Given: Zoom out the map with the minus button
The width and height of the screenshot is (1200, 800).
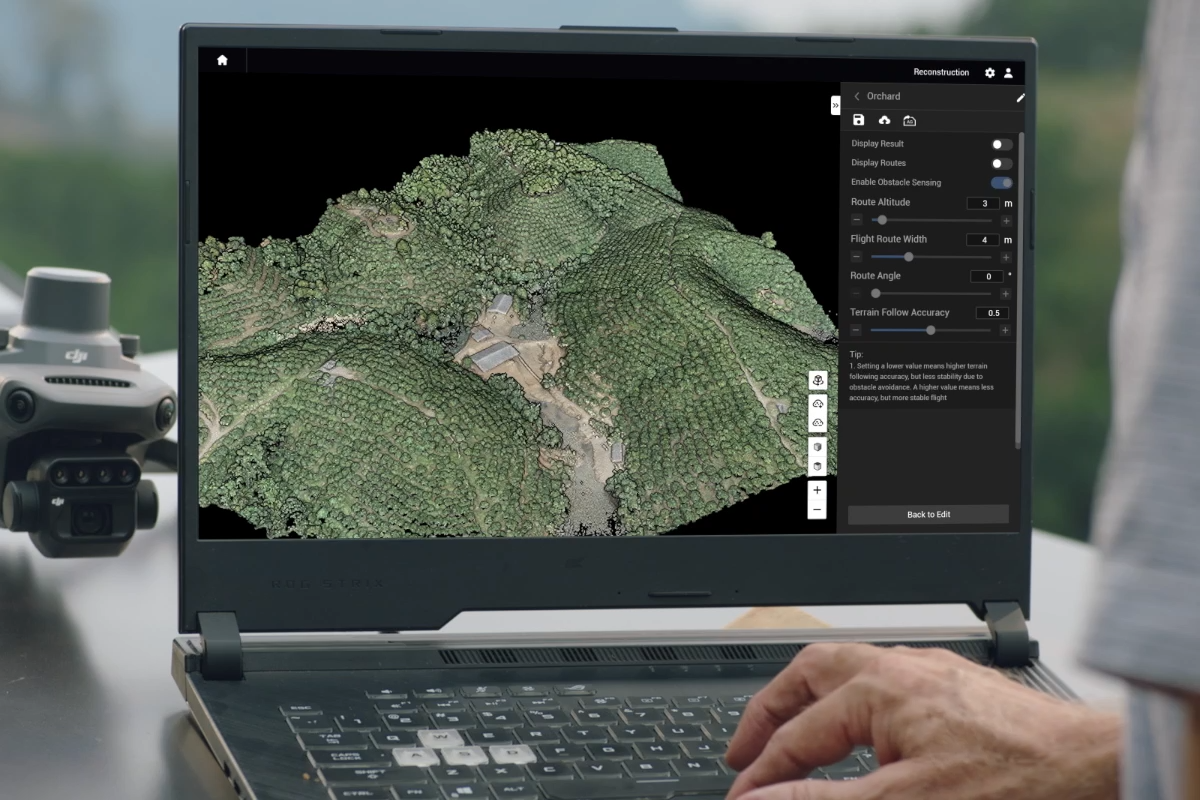Looking at the screenshot, I should [x=817, y=510].
